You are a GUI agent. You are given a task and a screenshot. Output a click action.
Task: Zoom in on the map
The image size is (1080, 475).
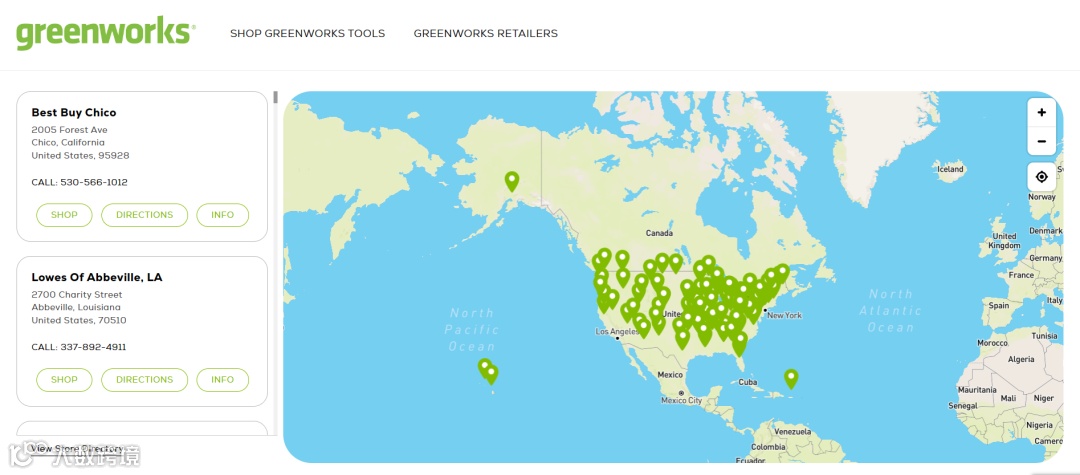pyautogui.click(x=1041, y=112)
